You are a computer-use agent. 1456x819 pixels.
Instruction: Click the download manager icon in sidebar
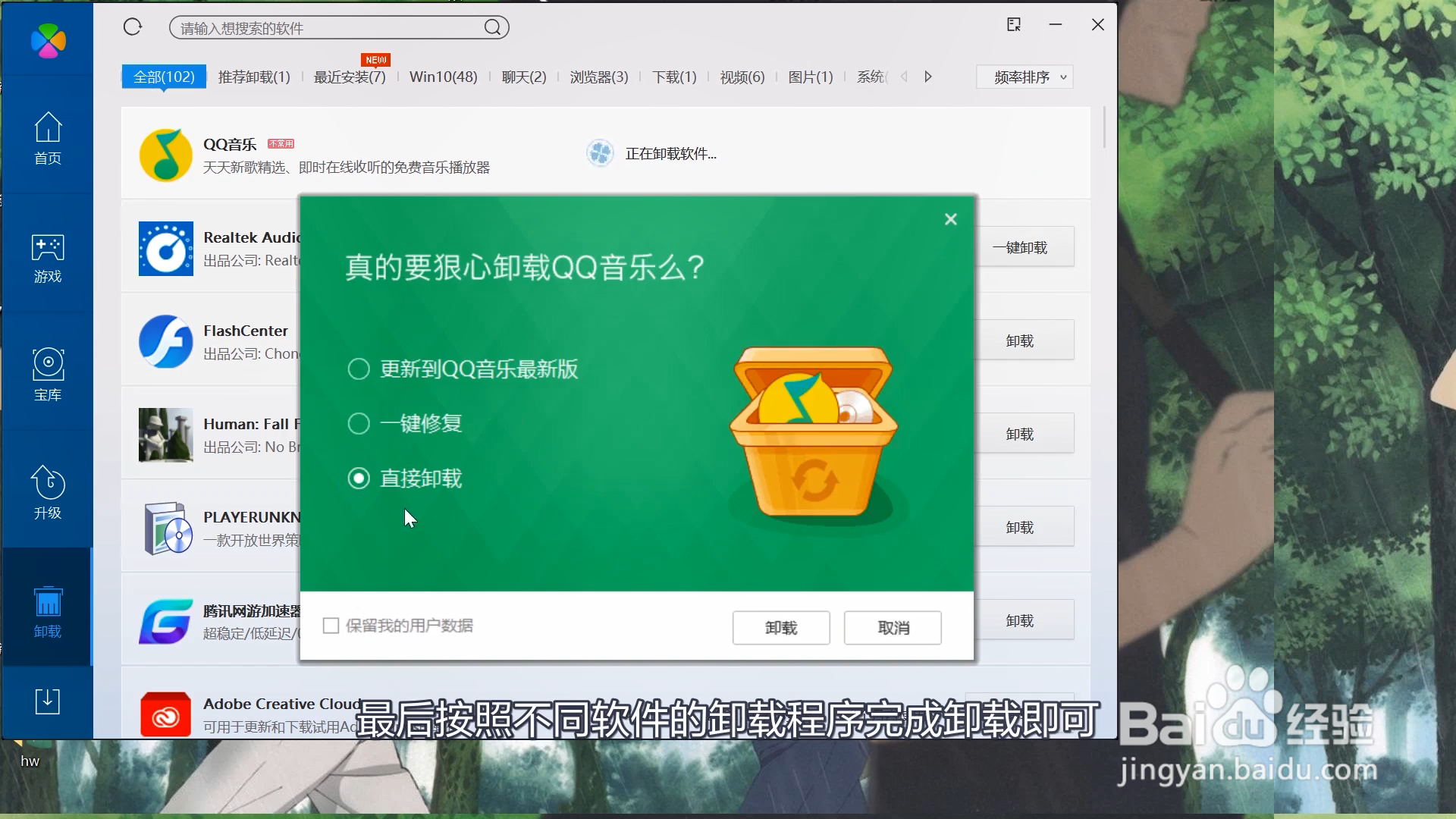click(48, 701)
